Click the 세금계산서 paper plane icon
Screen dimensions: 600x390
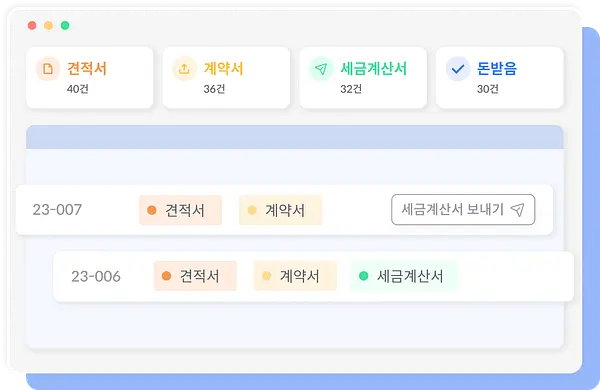click(x=321, y=69)
